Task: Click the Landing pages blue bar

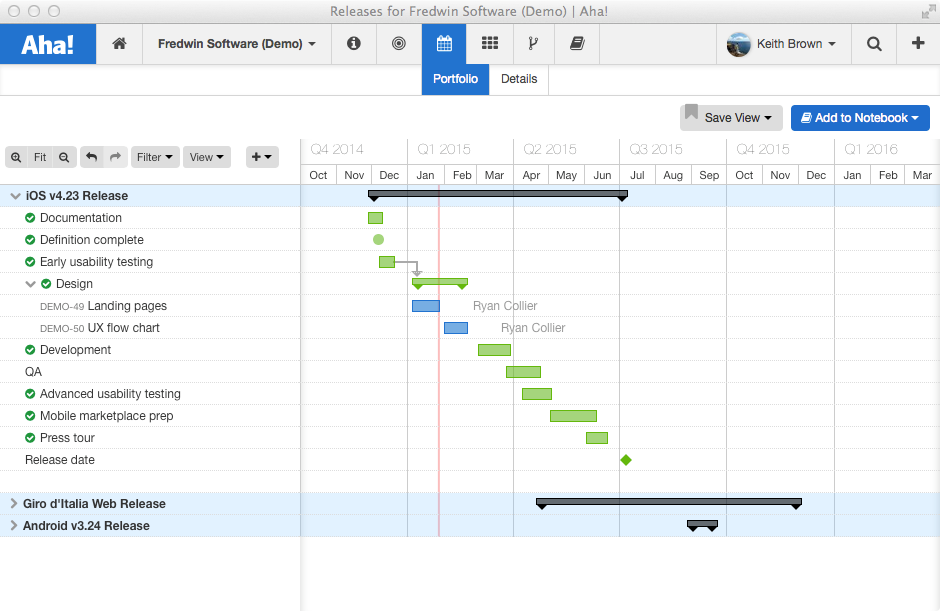Action: coord(426,306)
